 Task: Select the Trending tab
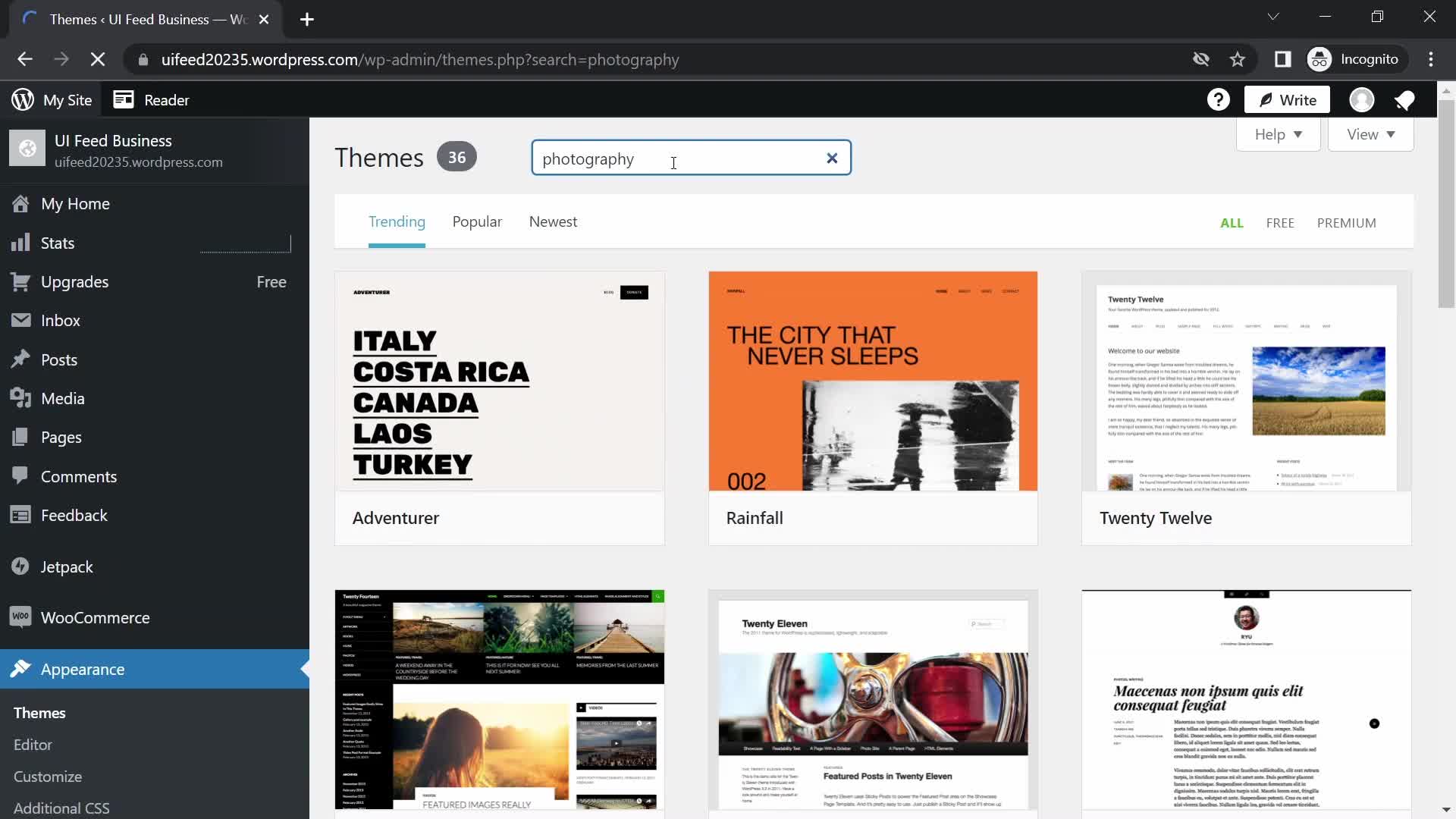pos(398,222)
